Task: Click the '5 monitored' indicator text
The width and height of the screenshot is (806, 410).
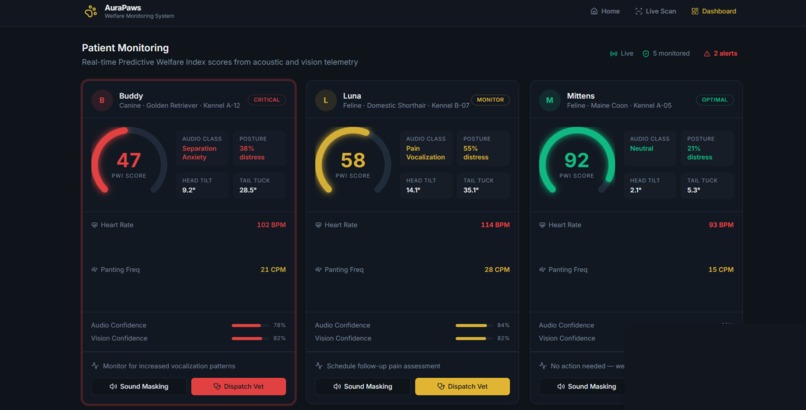Action: 671,53
